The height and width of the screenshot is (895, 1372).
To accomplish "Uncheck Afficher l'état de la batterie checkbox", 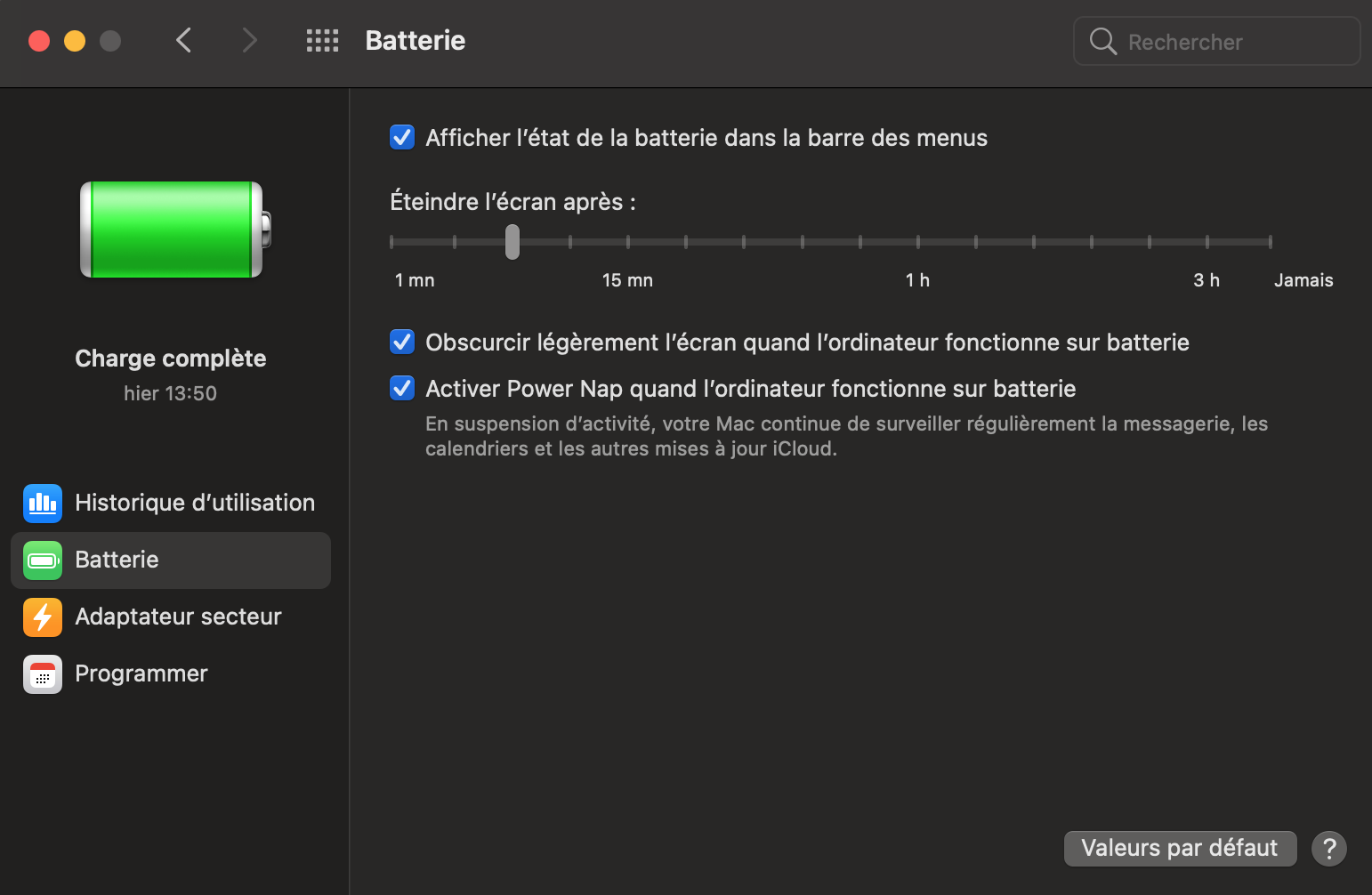I will pos(402,138).
